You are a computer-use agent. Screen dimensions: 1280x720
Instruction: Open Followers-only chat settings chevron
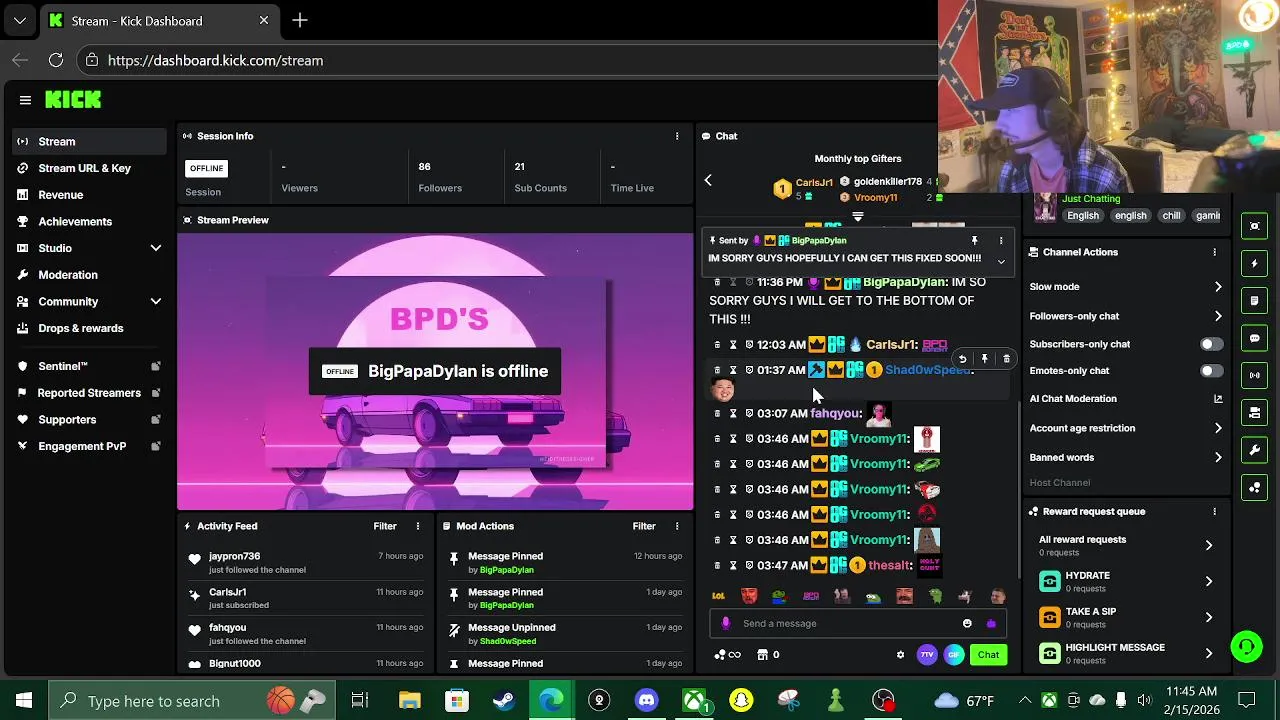[x=1218, y=316]
